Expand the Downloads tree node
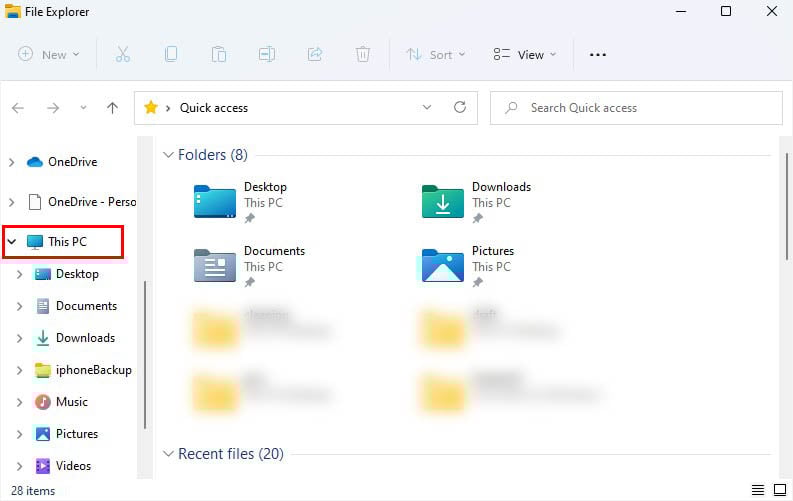The width and height of the screenshot is (793, 501). point(19,338)
